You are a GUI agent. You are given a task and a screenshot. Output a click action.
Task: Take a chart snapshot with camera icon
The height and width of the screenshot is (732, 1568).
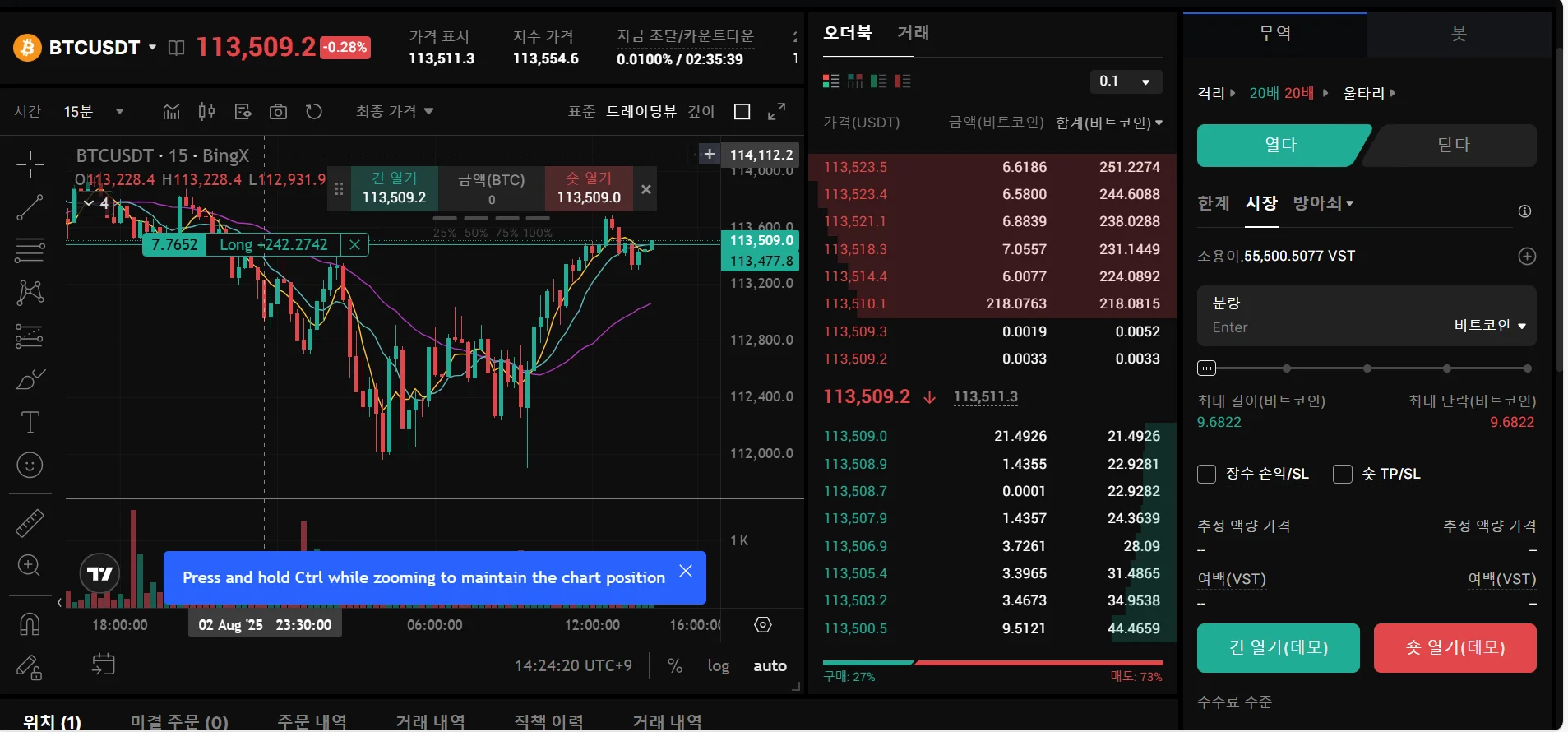[x=278, y=111]
